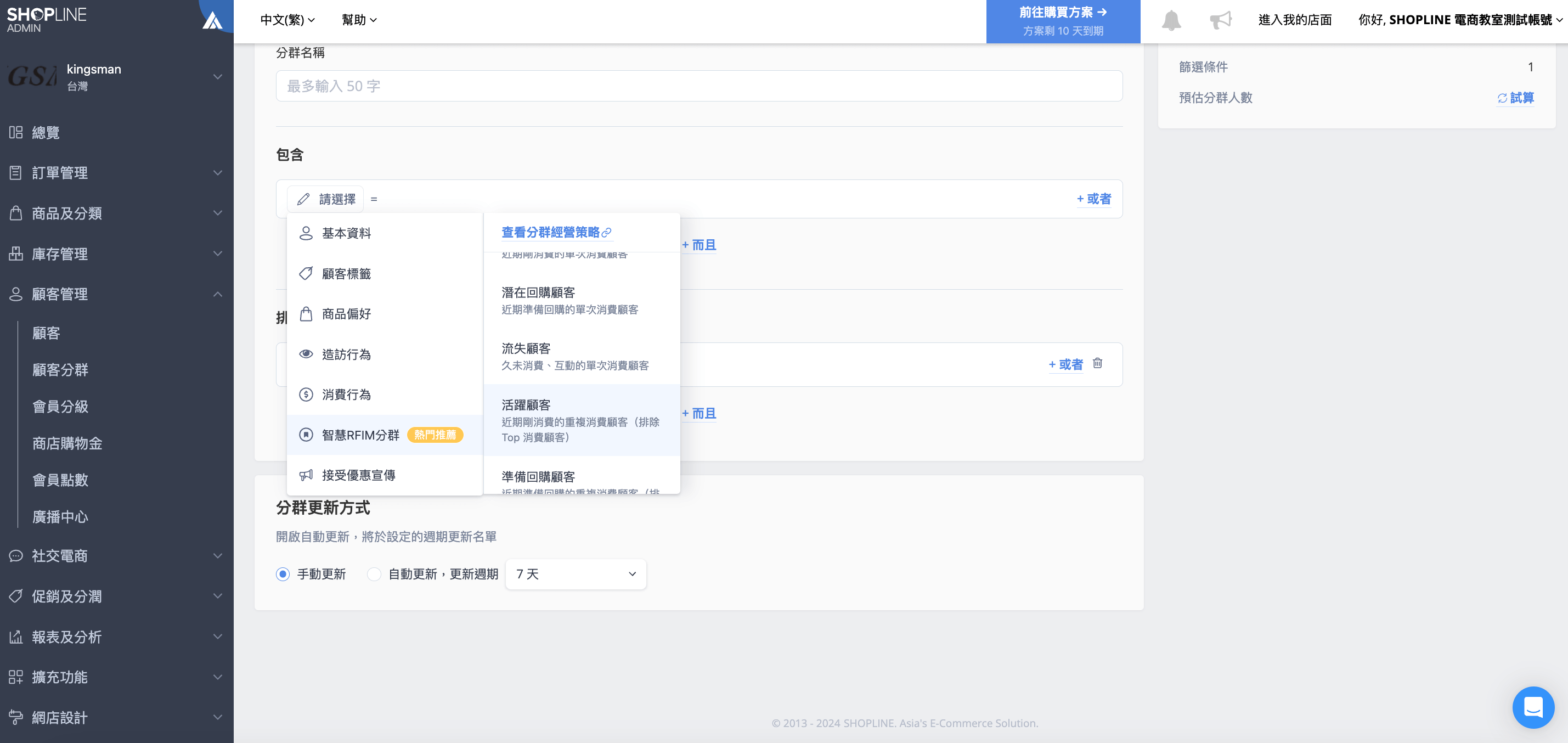The image size is (1568, 743).
Task: Select the 活躍顧客 option
Action: (582, 420)
